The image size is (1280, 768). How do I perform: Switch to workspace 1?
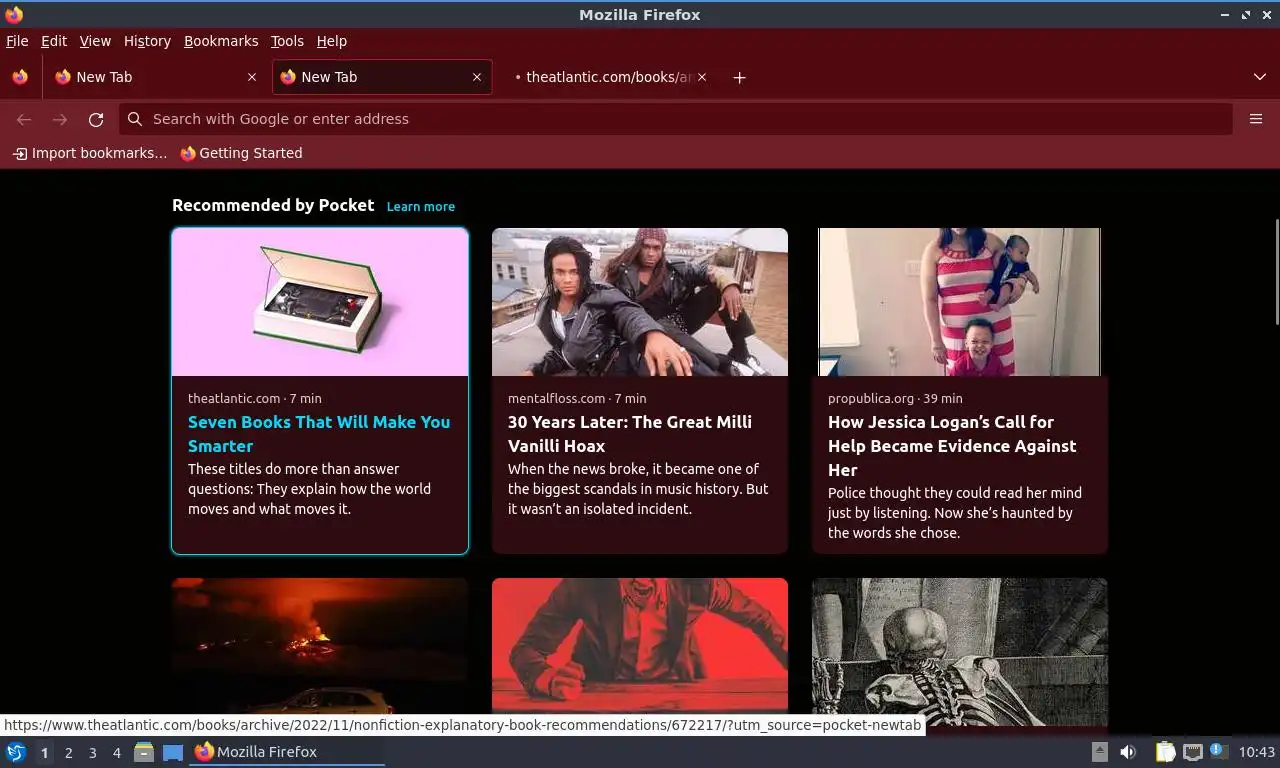44,753
